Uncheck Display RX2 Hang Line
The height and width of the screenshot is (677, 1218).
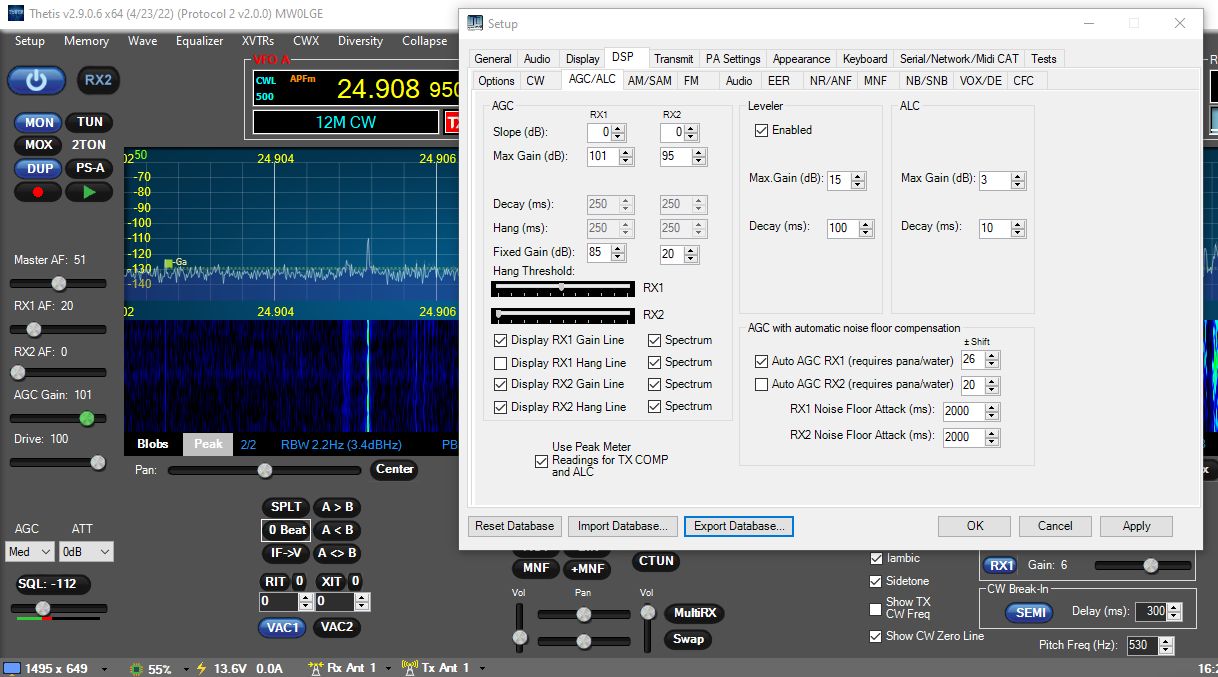(501, 406)
